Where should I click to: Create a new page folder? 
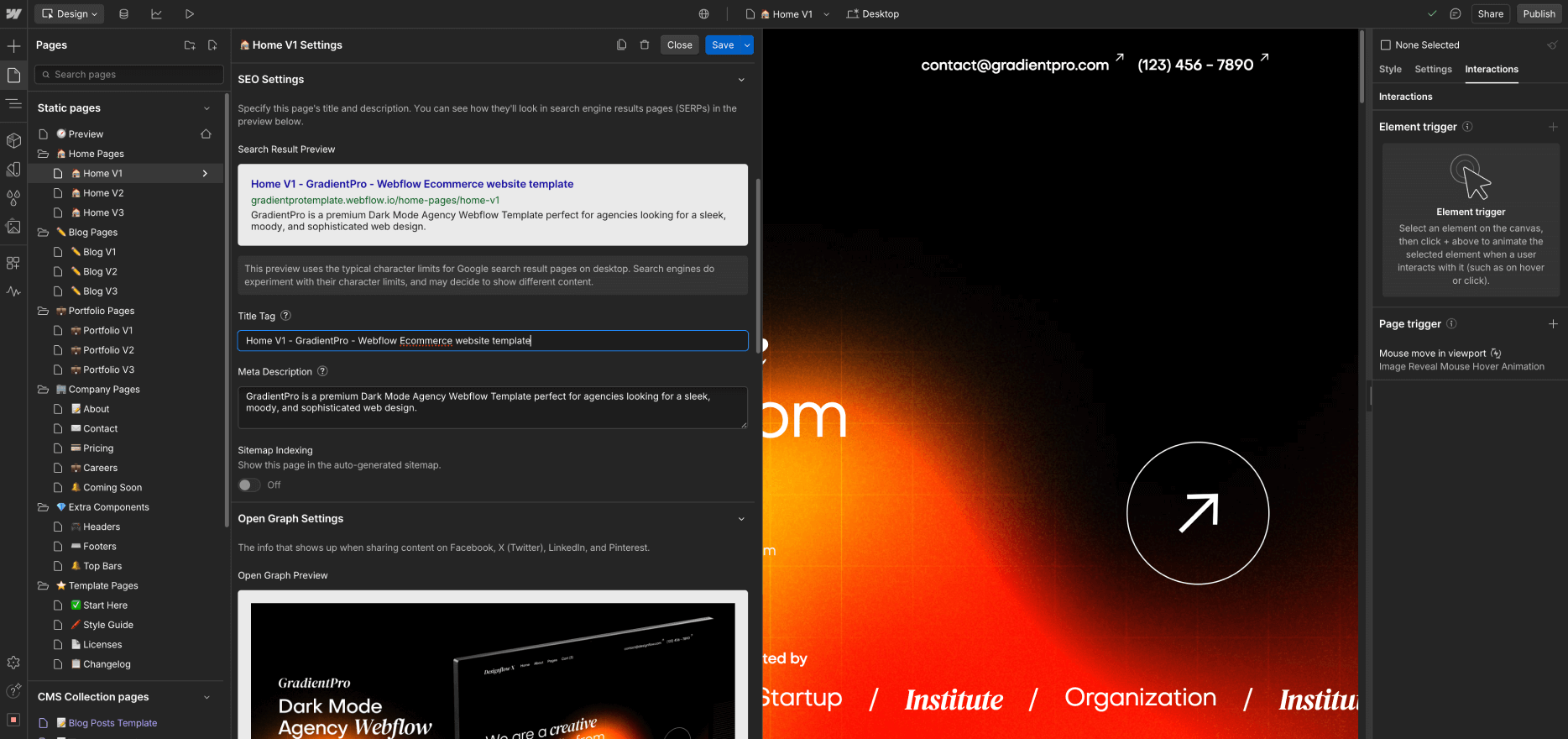click(x=190, y=45)
